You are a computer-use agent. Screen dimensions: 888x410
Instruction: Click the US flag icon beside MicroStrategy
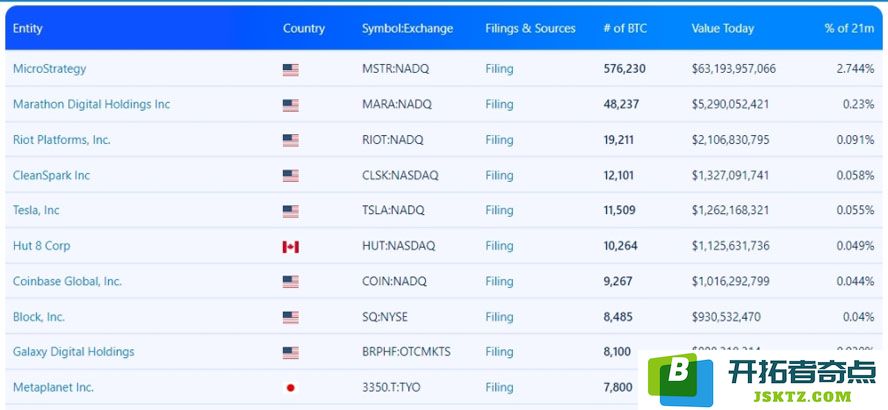coord(291,70)
